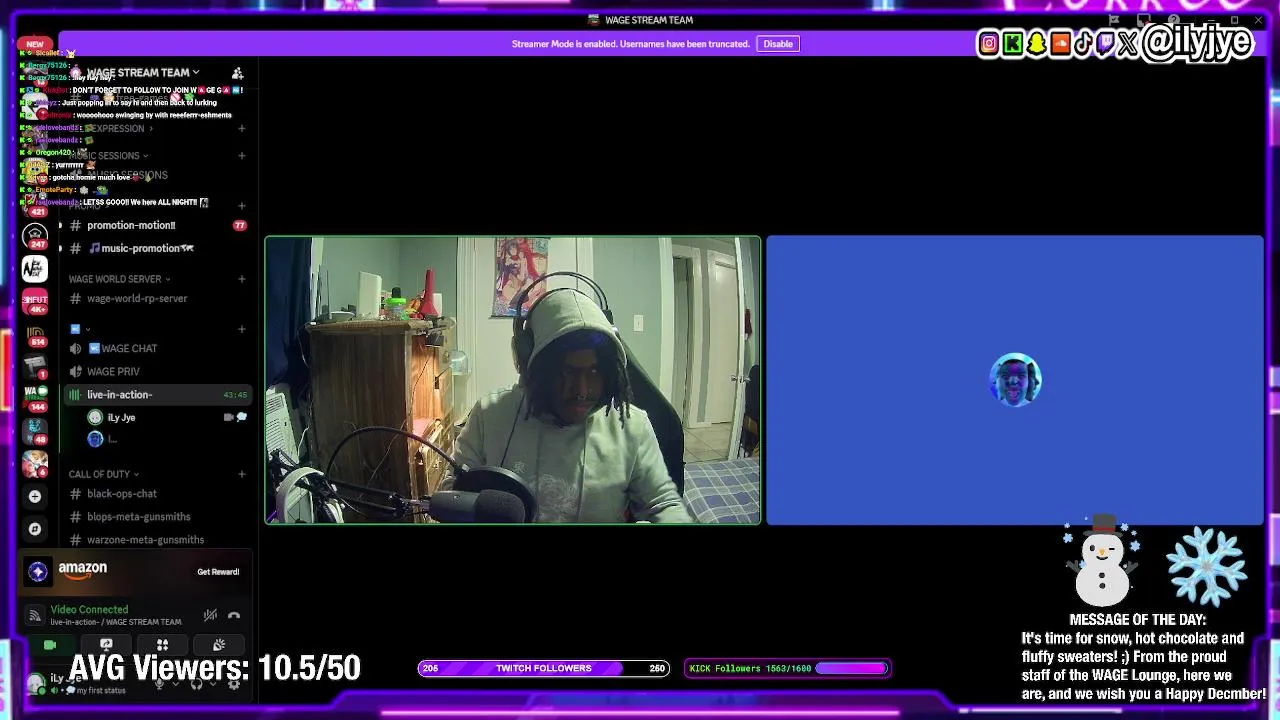Click the disconnect call phone icon
Viewport: 1280px width, 720px height.
click(x=234, y=615)
